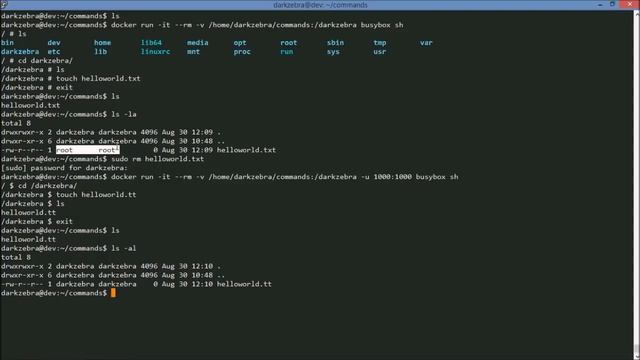Click the '12:10' timestamp on helloworld.tt row
Image resolution: width=640 pixels, height=360 pixels.
click(x=202, y=284)
